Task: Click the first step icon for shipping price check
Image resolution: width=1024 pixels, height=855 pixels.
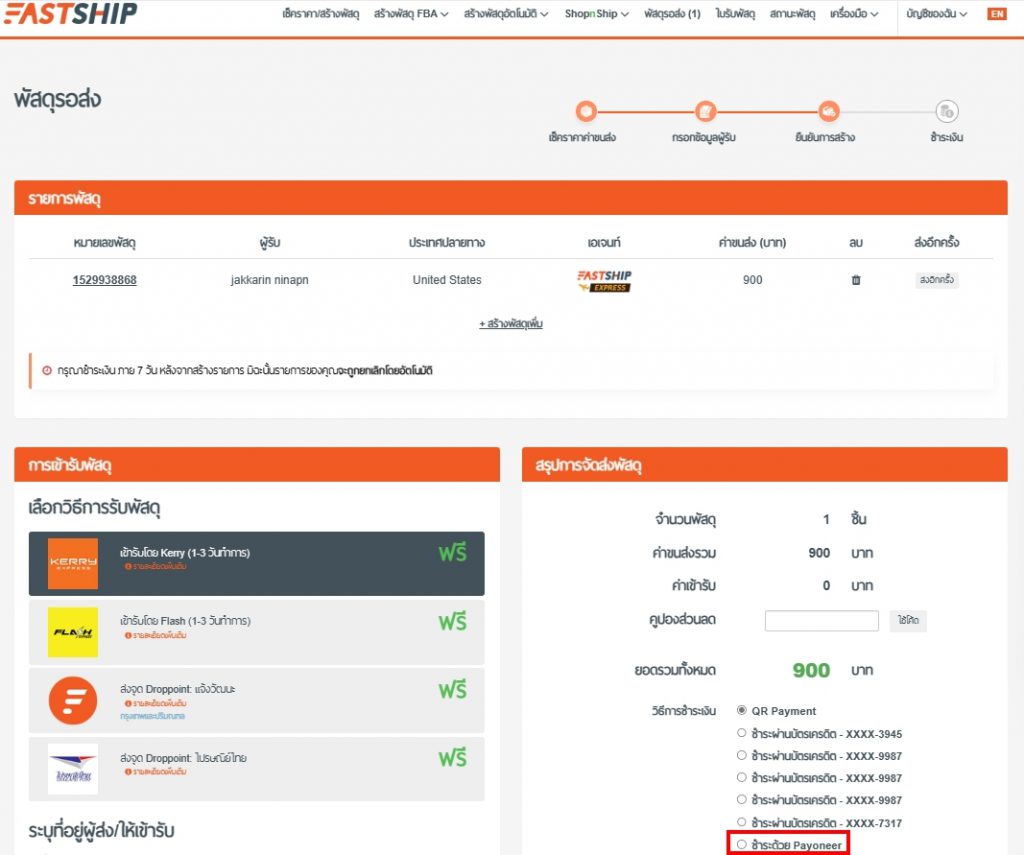Action: (586, 111)
